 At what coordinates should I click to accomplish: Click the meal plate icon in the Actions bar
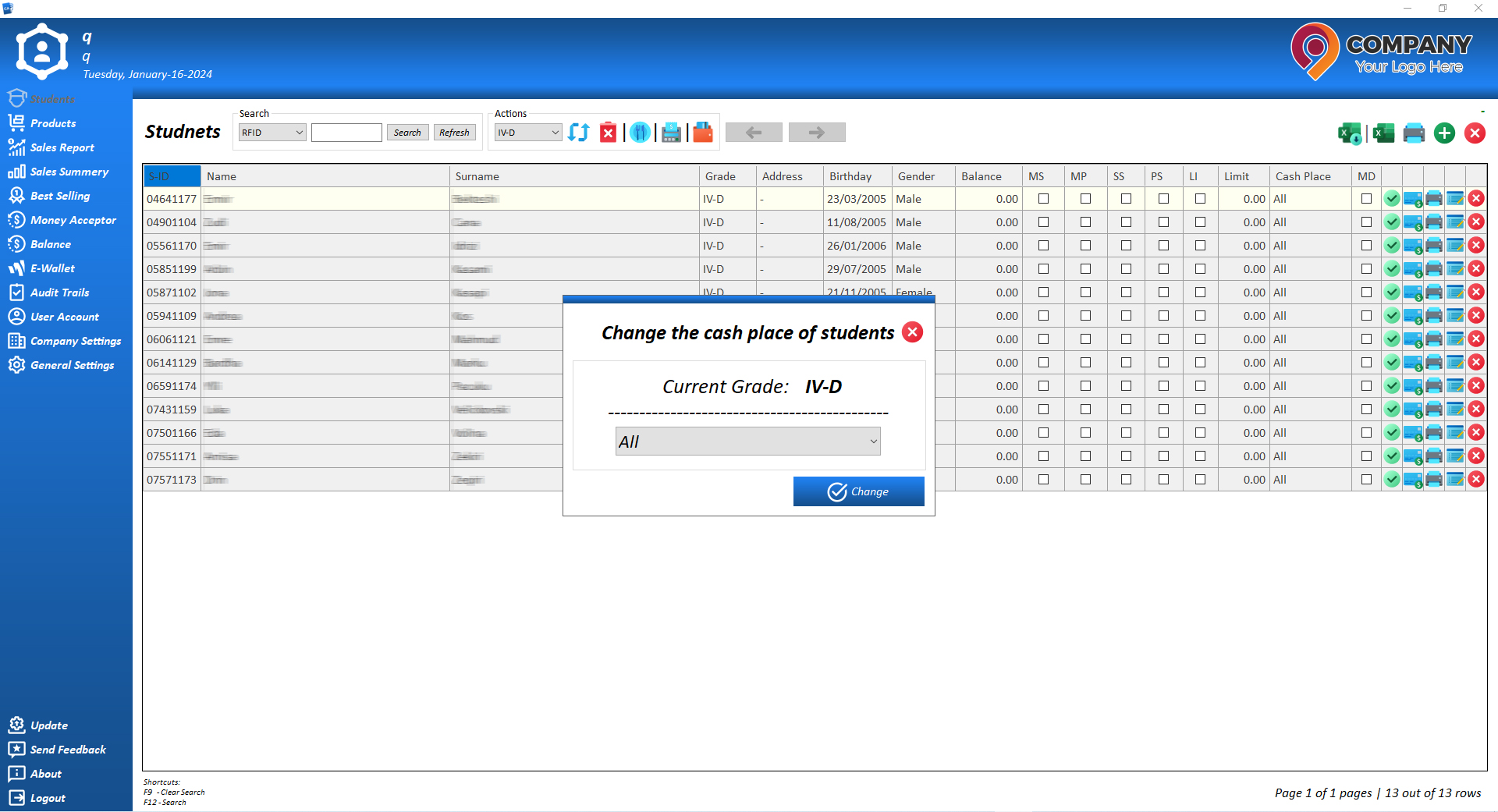click(640, 133)
